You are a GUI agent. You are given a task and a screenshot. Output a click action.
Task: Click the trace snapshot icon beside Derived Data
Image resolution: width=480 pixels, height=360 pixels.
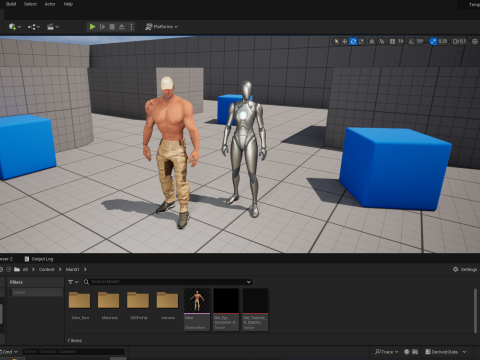[x=415, y=352]
